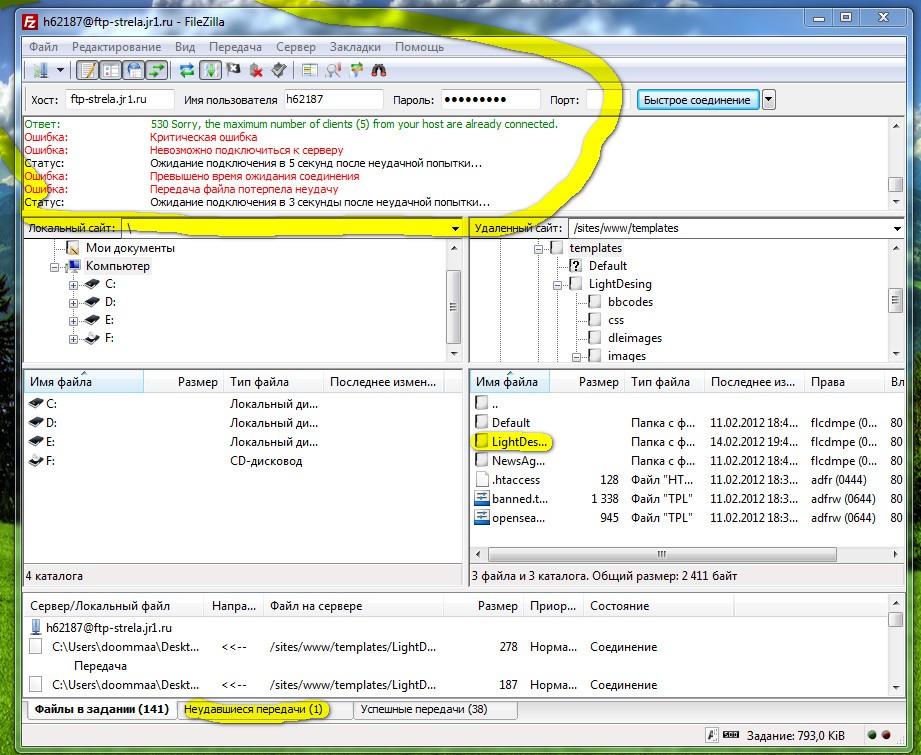Click the Reconnect to last server icon
Image resolution: width=921 pixels, height=755 pixels.
coord(278,71)
